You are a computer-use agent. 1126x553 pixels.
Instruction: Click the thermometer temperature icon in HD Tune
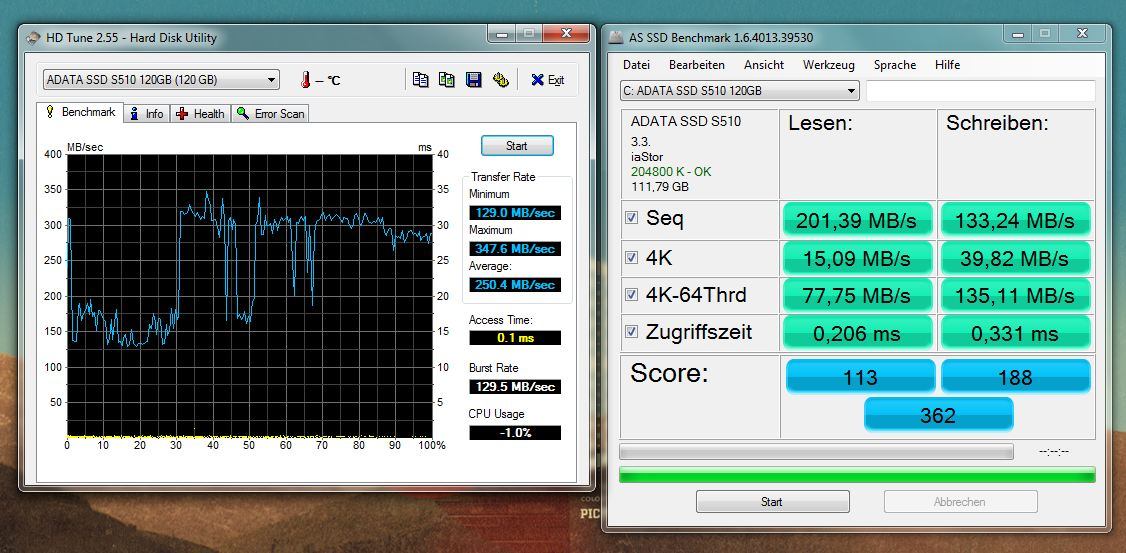click(305, 80)
